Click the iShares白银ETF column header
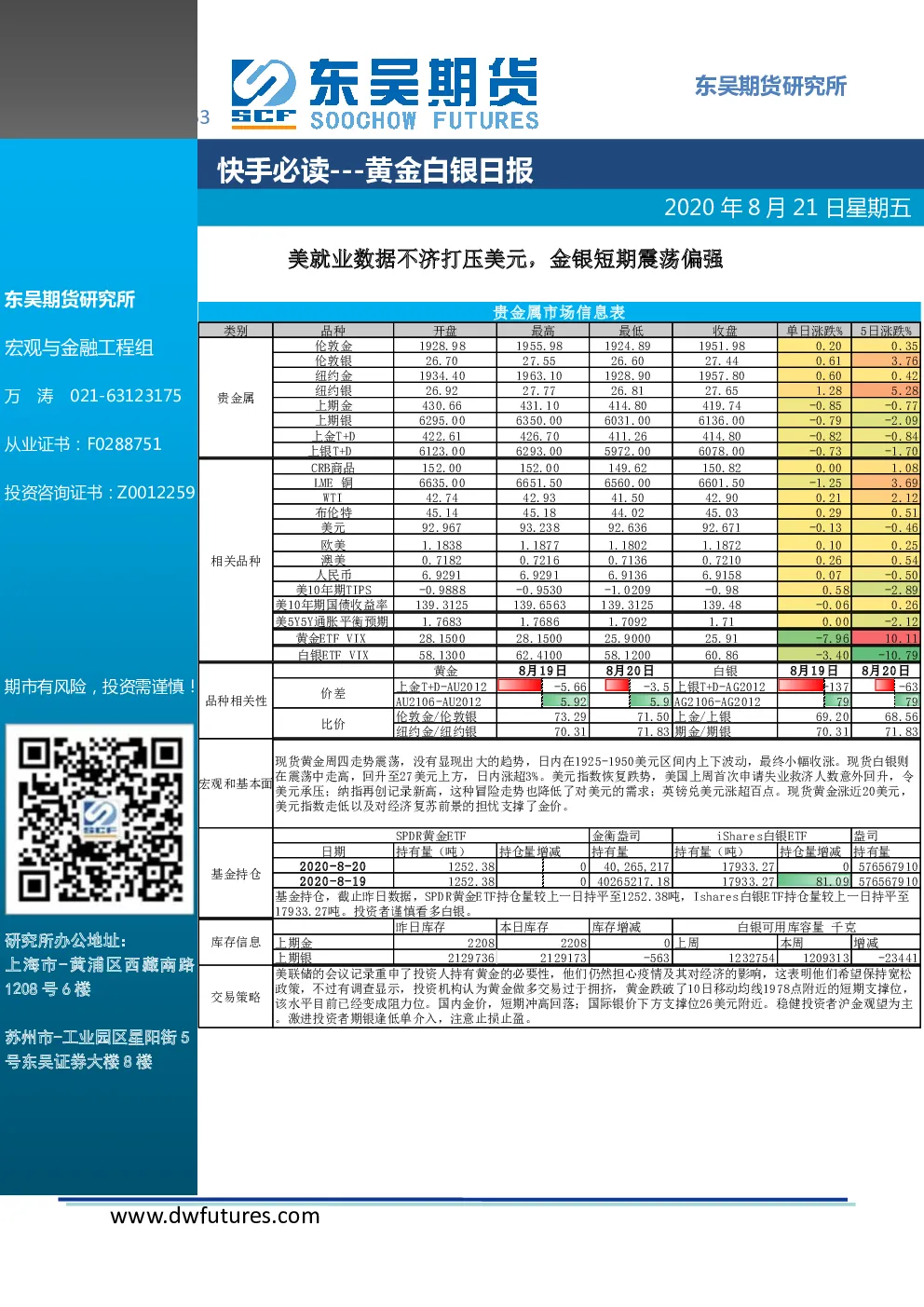Viewport: 924px width, 1307px height. (762, 836)
